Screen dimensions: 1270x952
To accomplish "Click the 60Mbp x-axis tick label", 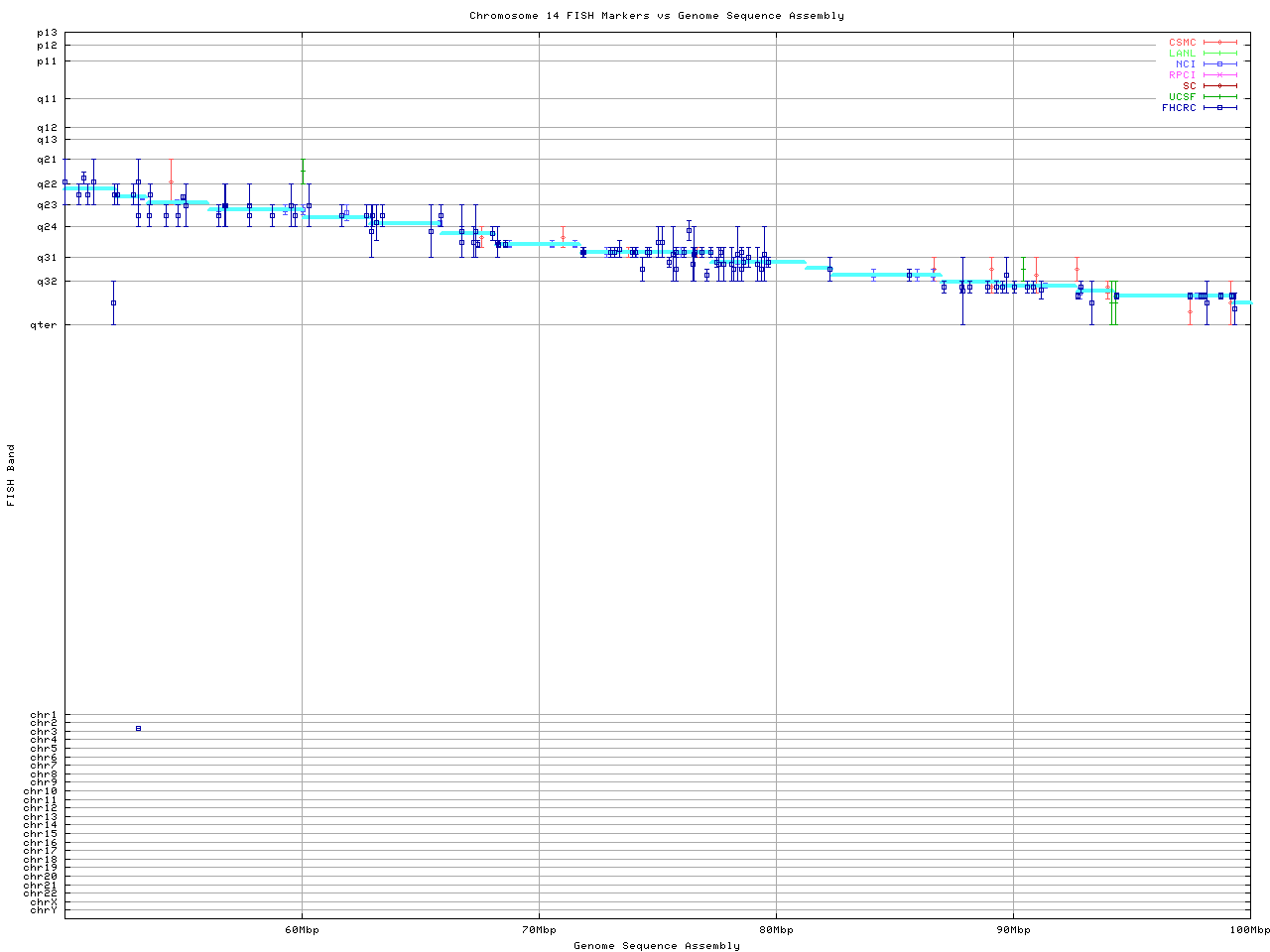I will tap(302, 930).
